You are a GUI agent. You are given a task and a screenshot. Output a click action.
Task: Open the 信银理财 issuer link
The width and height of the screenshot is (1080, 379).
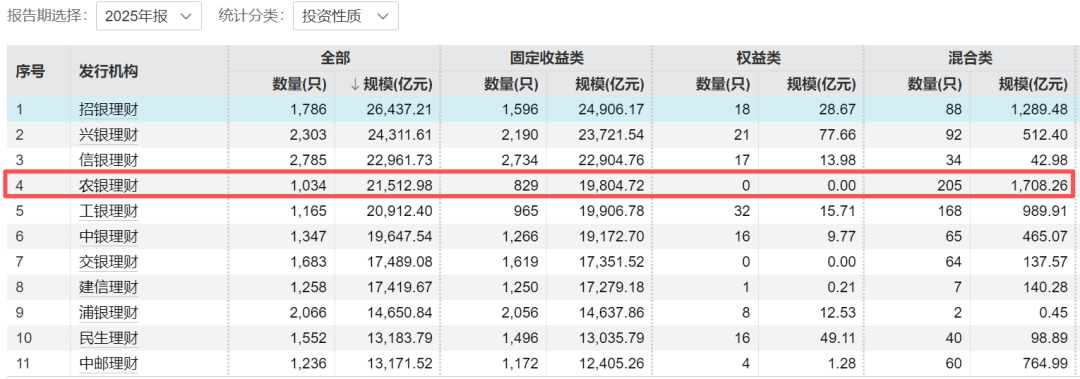click(x=109, y=161)
